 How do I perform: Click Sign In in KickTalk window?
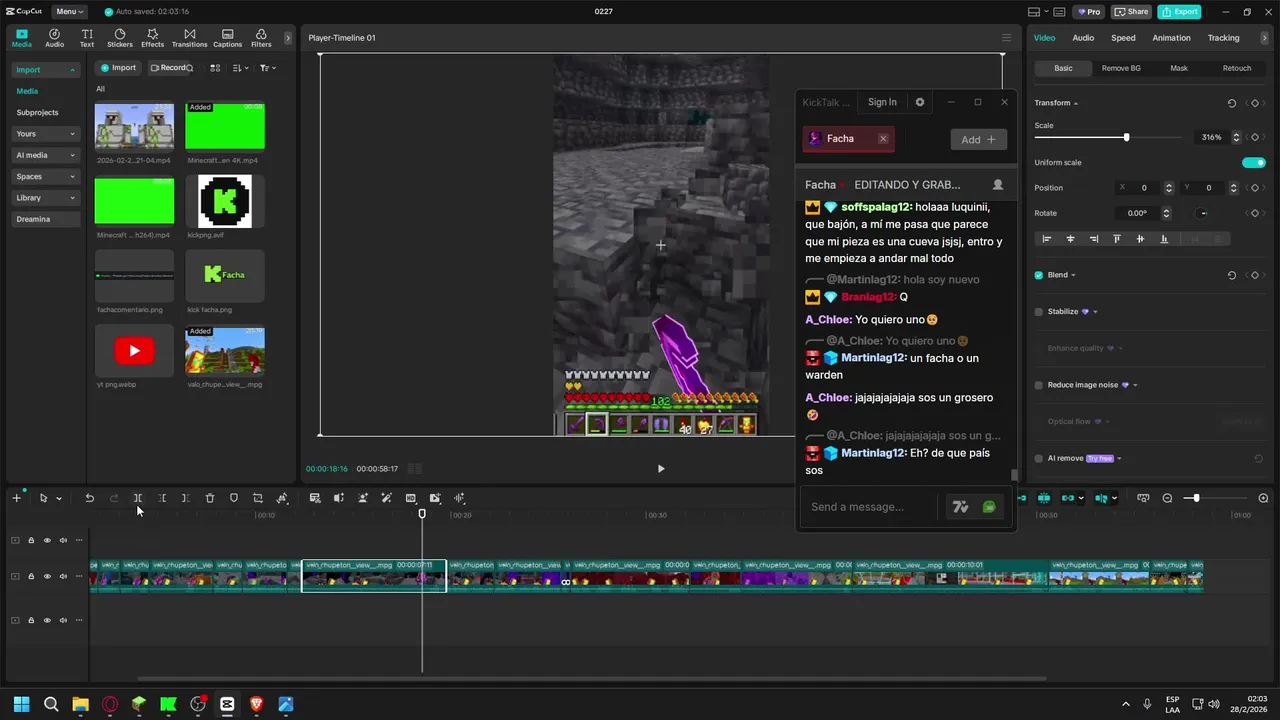tap(882, 102)
